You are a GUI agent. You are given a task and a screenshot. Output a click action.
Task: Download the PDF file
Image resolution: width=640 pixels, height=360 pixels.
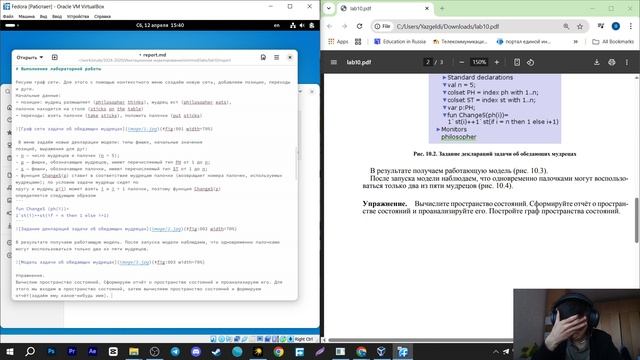(x=597, y=62)
